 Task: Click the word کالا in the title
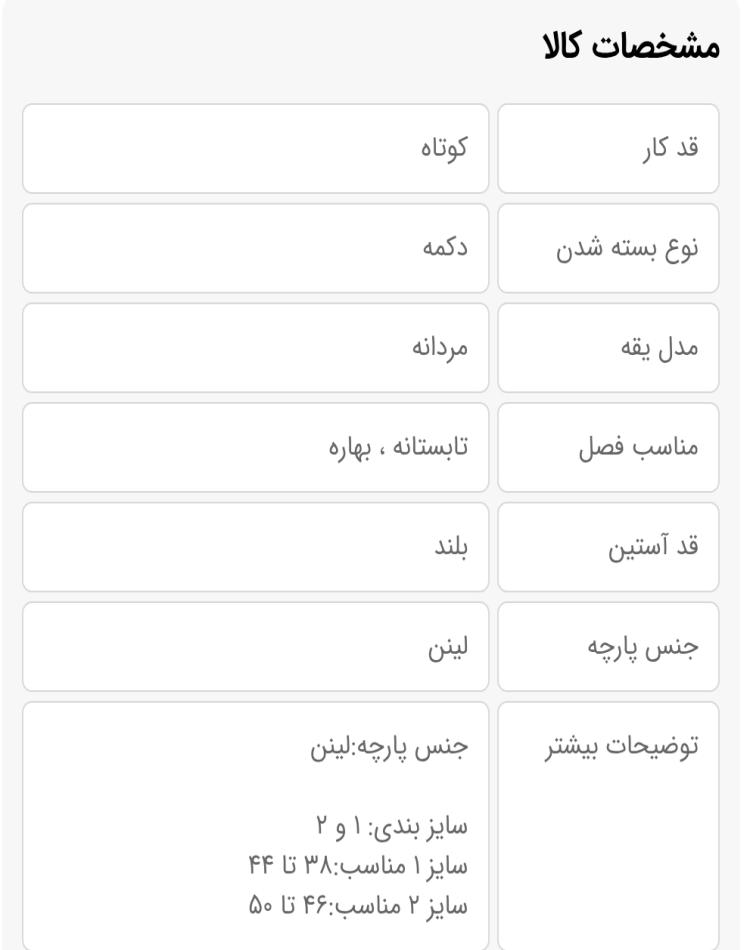click(562, 47)
